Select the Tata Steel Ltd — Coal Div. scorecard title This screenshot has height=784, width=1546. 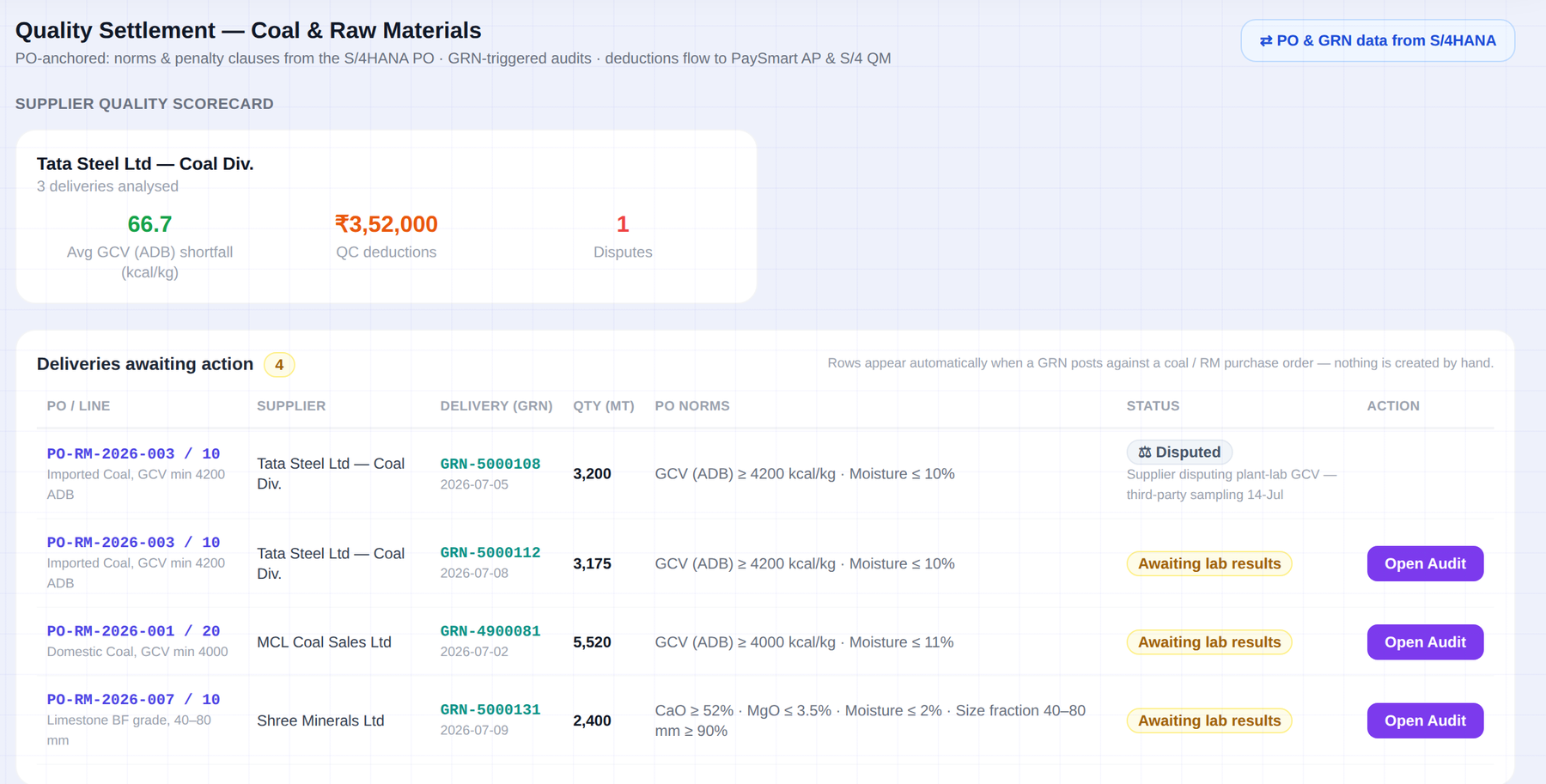pos(145,164)
